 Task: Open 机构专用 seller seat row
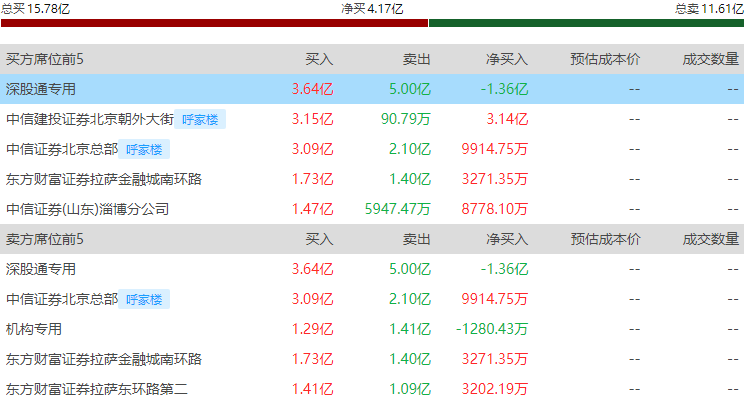[x=372, y=329]
